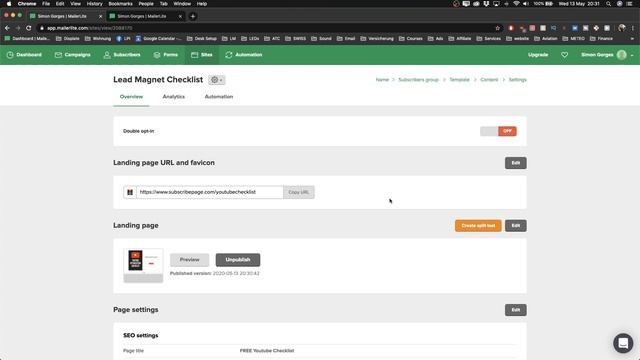Screen dimensions: 640x360
Task: Preview the landing page
Action: [189, 260]
